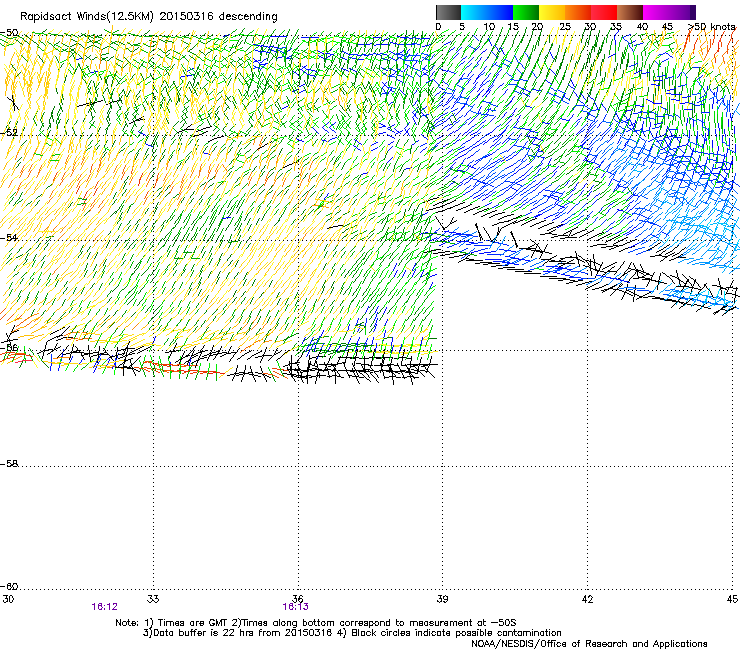Click longitude label 39 on bottom axis
This screenshot has width=740, height=650.
point(442,599)
